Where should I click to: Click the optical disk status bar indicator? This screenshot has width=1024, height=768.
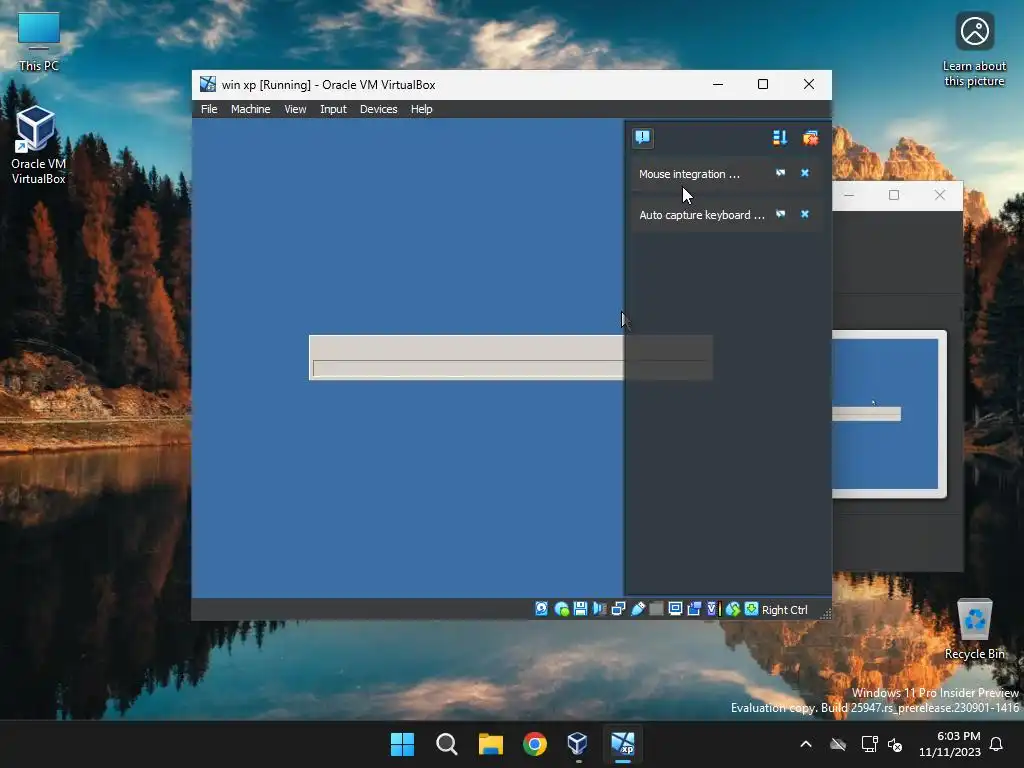(x=561, y=609)
